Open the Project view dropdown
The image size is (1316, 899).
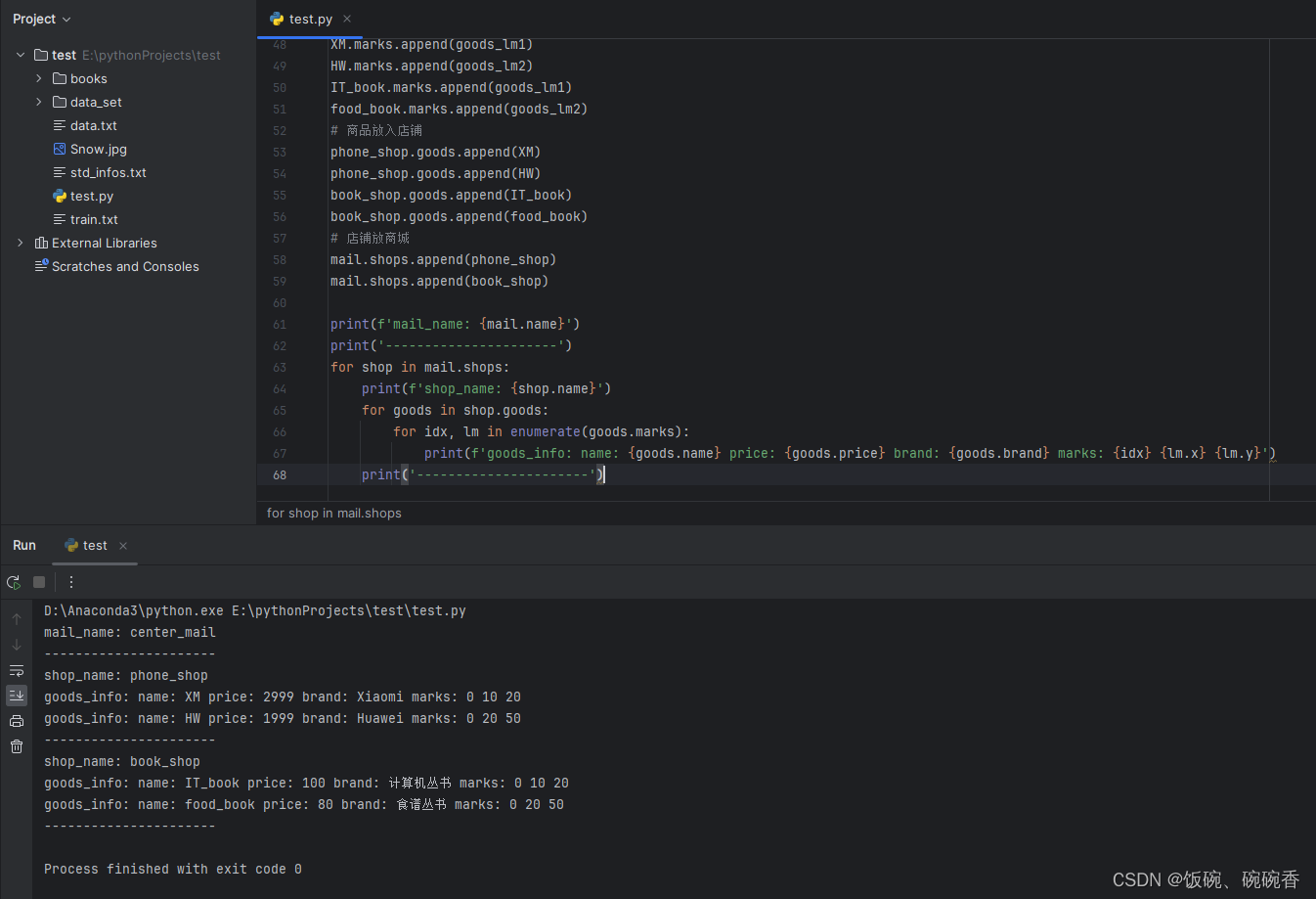coord(42,19)
